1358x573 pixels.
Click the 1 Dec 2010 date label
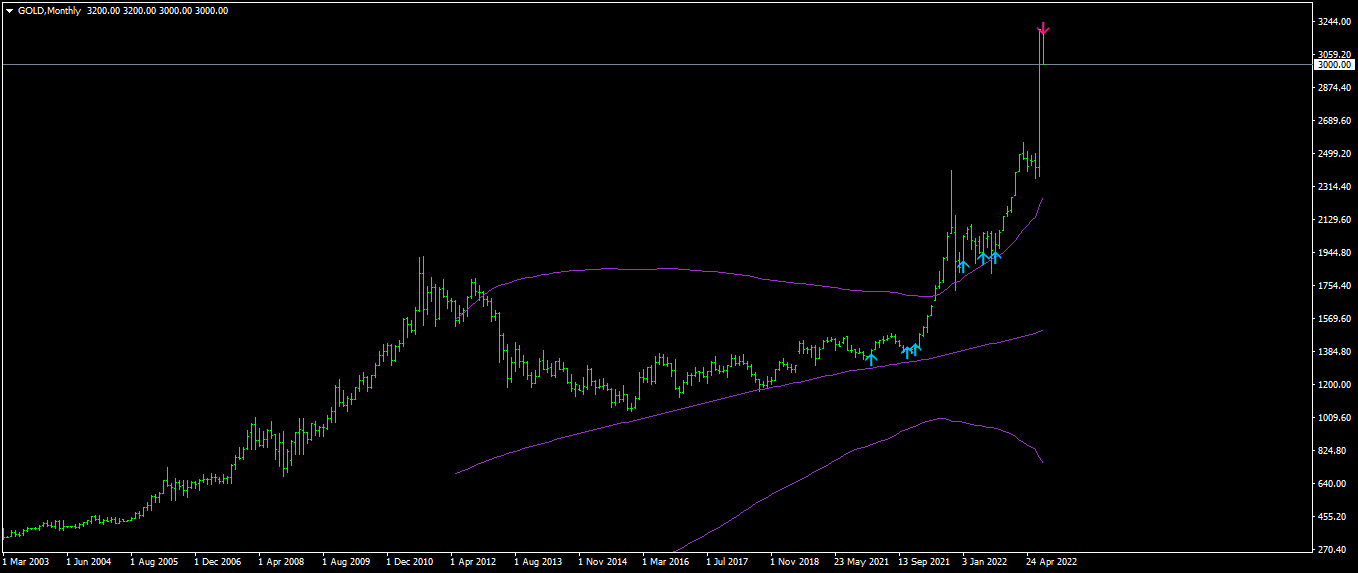coord(412,562)
